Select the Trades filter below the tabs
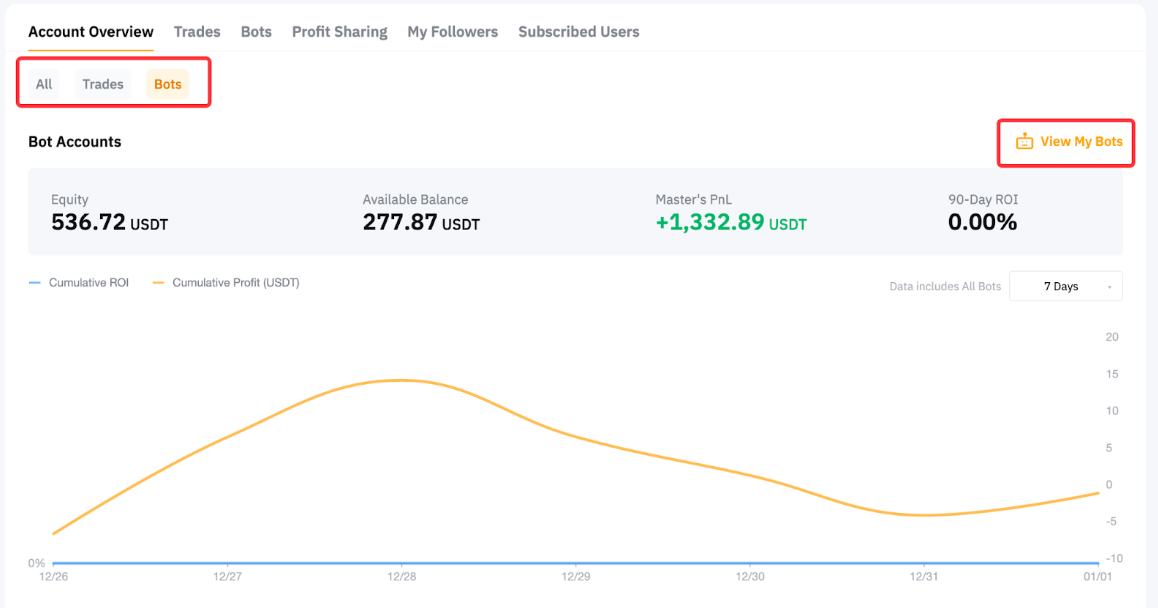This screenshot has width=1158, height=608. 103,84
